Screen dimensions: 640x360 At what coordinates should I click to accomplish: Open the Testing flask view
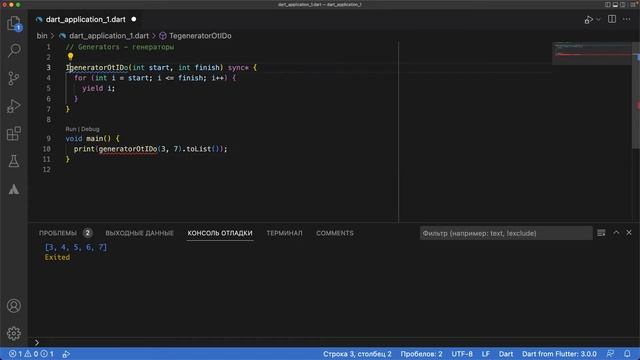click(14, 161)
